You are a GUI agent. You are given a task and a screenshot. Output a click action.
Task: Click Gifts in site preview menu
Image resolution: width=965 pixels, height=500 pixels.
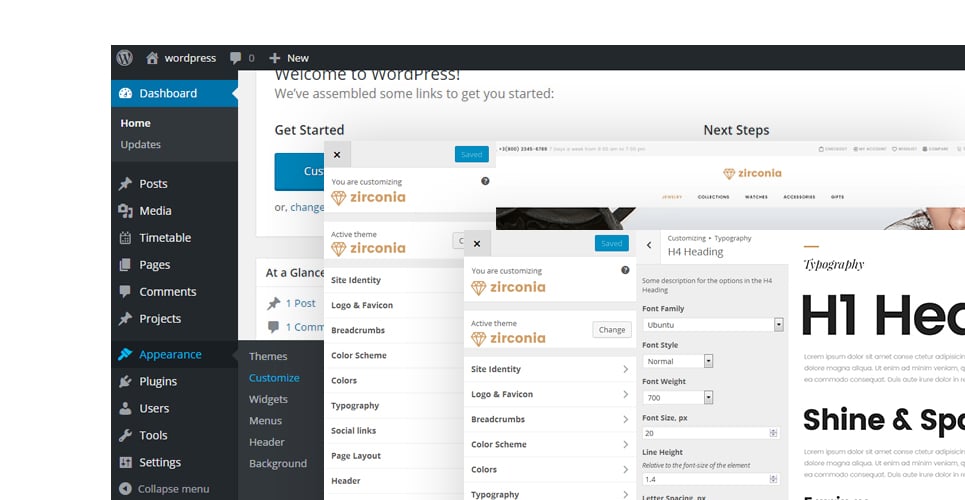837,197
